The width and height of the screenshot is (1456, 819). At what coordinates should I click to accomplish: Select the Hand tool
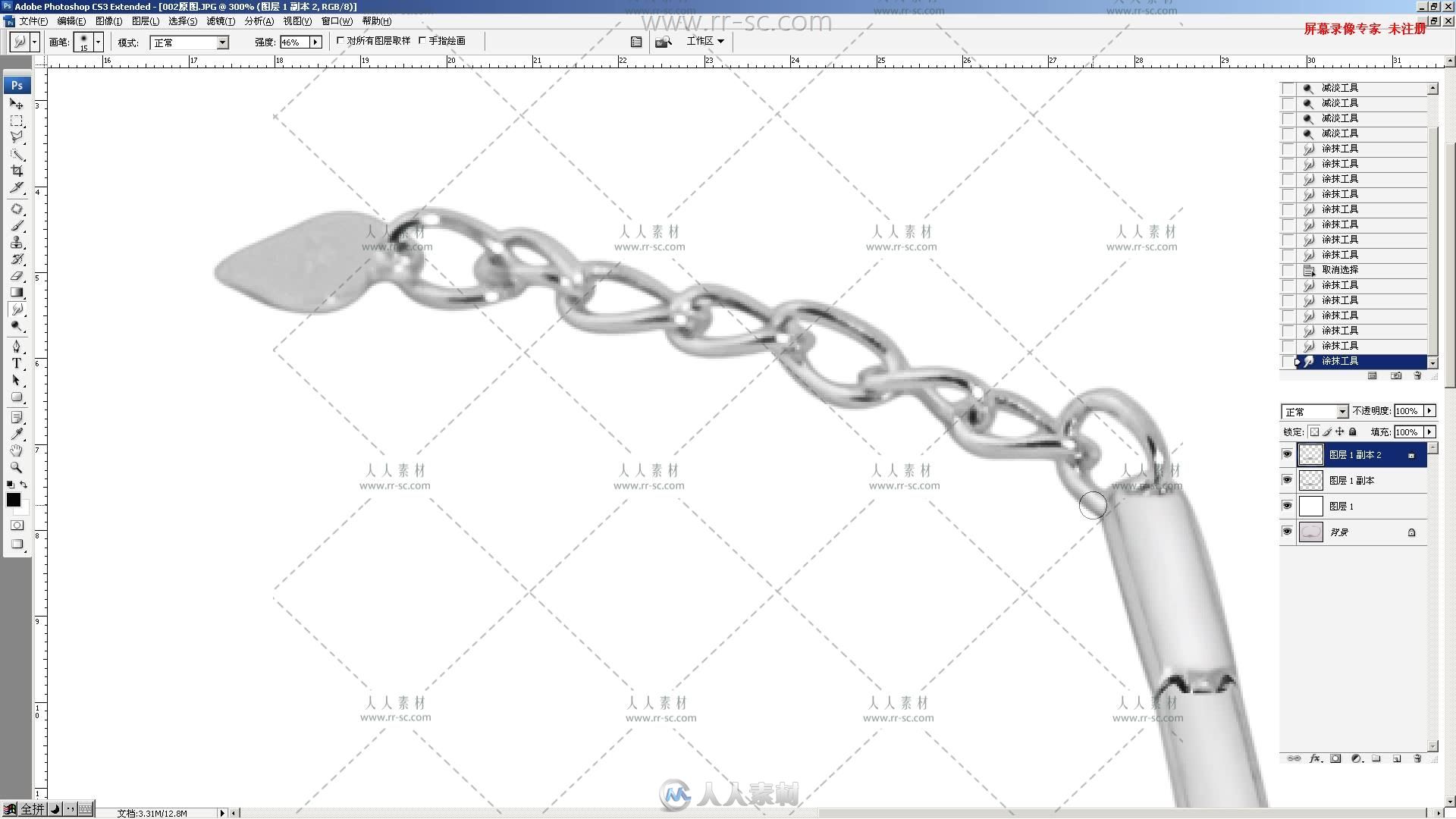(17, 451)
